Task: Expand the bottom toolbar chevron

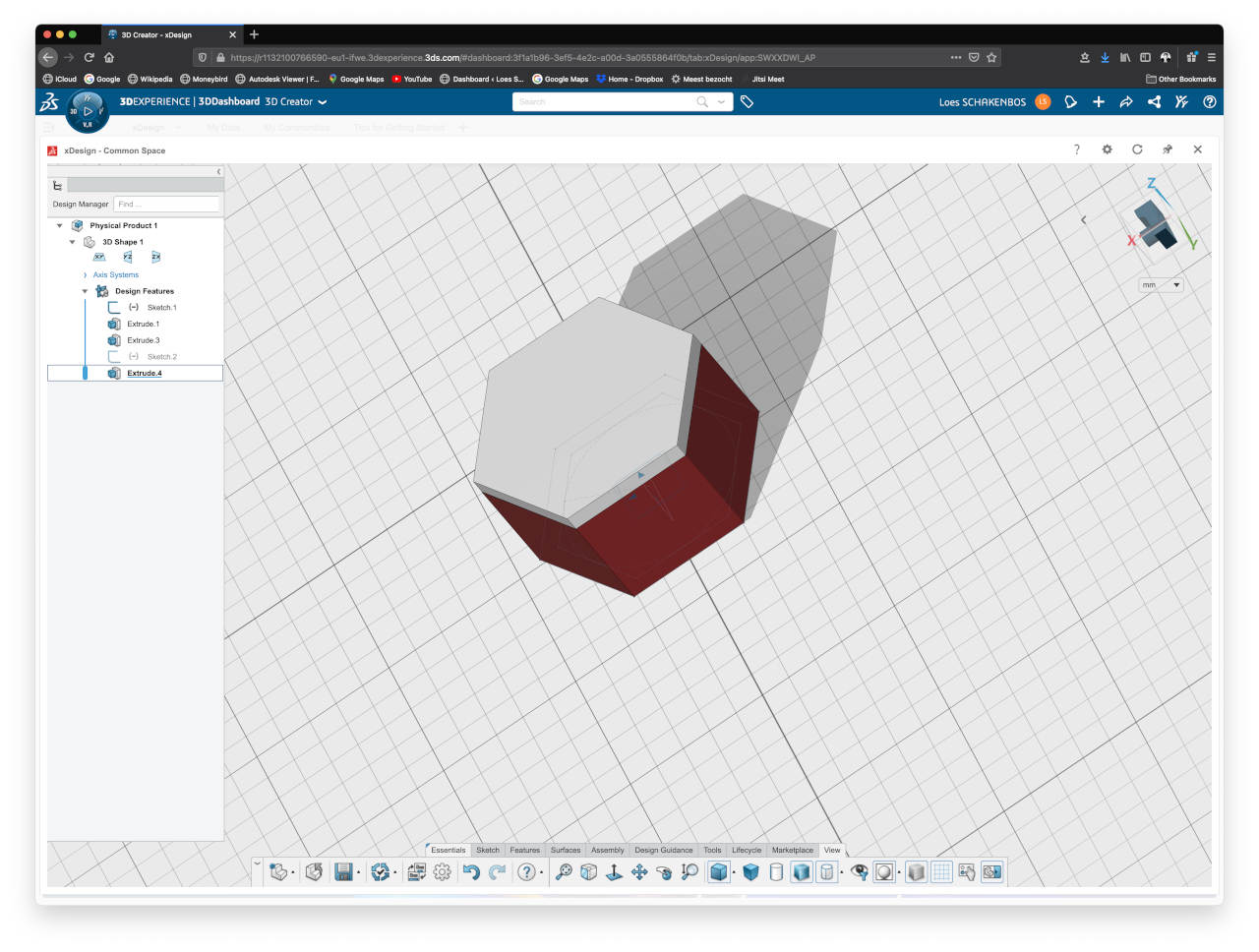Action: 258,863
